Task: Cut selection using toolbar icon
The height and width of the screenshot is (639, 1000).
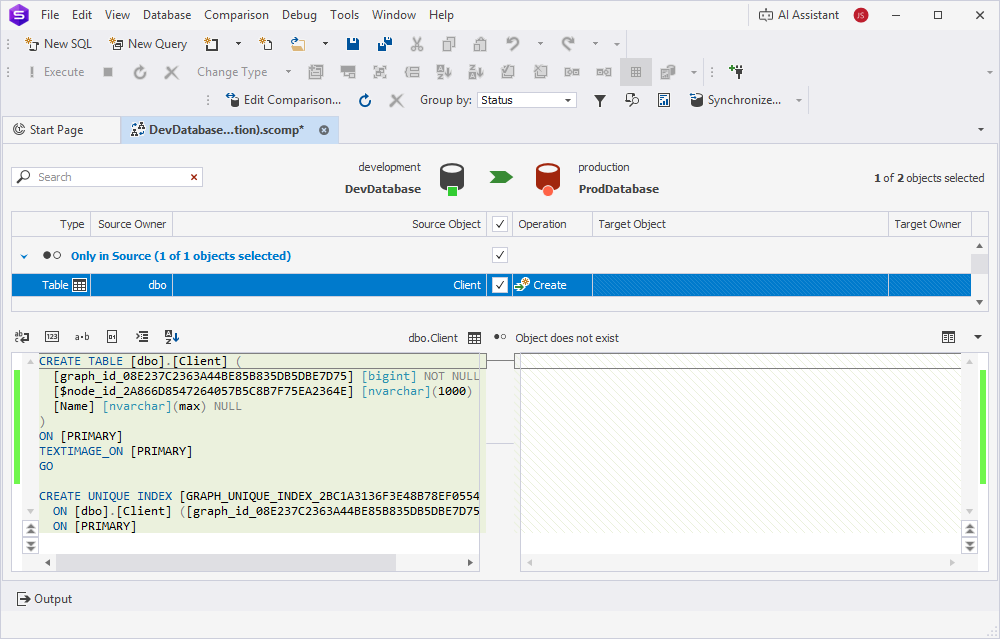Action: [x=418, y=44]
